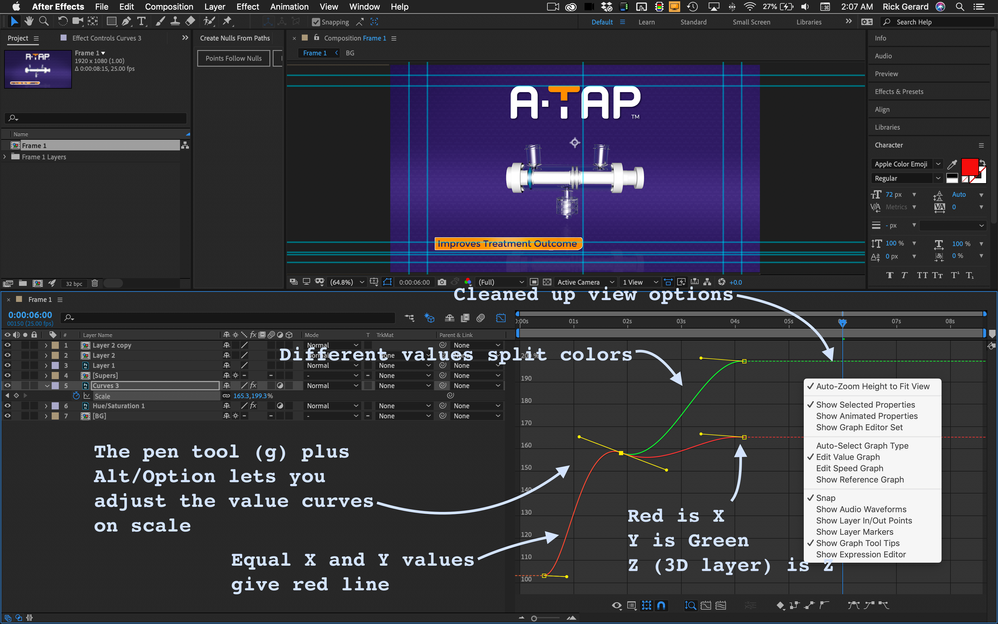Screen dimensions: 998x624
Task: Take a snapshot with the camera icon
Action: (442, 283)
